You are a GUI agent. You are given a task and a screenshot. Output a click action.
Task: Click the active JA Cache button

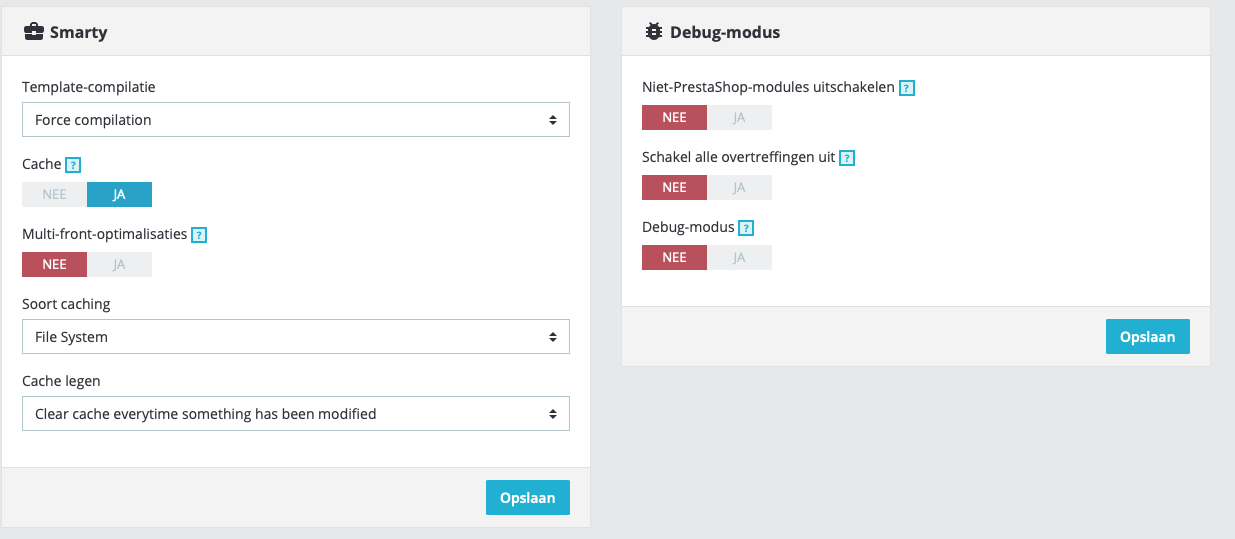(119, 194)
